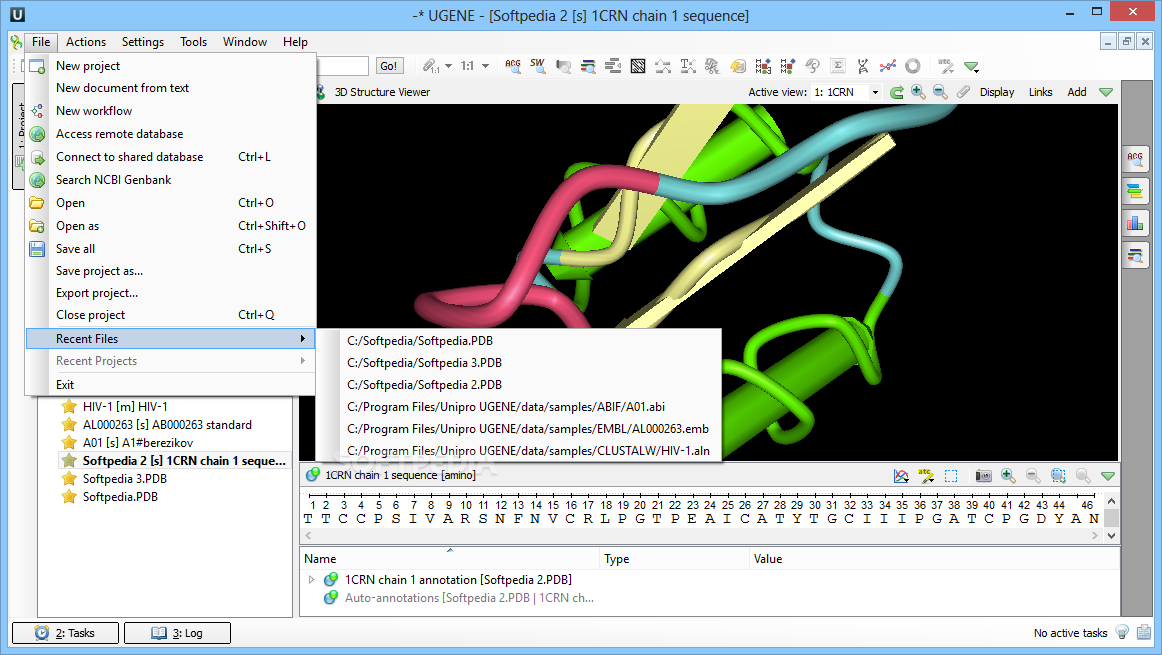Click the Name column header
This screenshot has height=655, width=1162.
tap(449, 559)
